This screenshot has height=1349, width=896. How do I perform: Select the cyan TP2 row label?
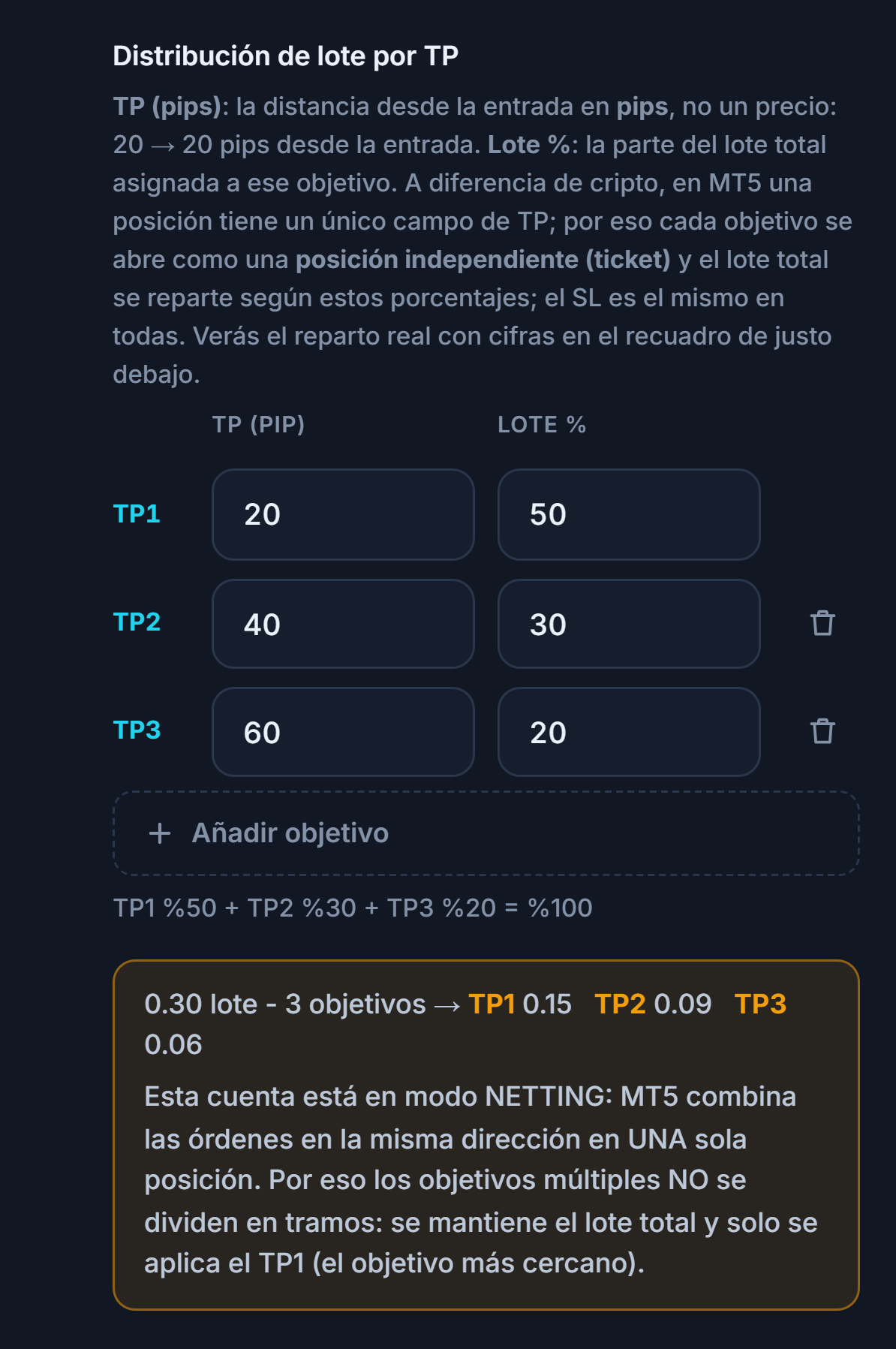point(137,622)
